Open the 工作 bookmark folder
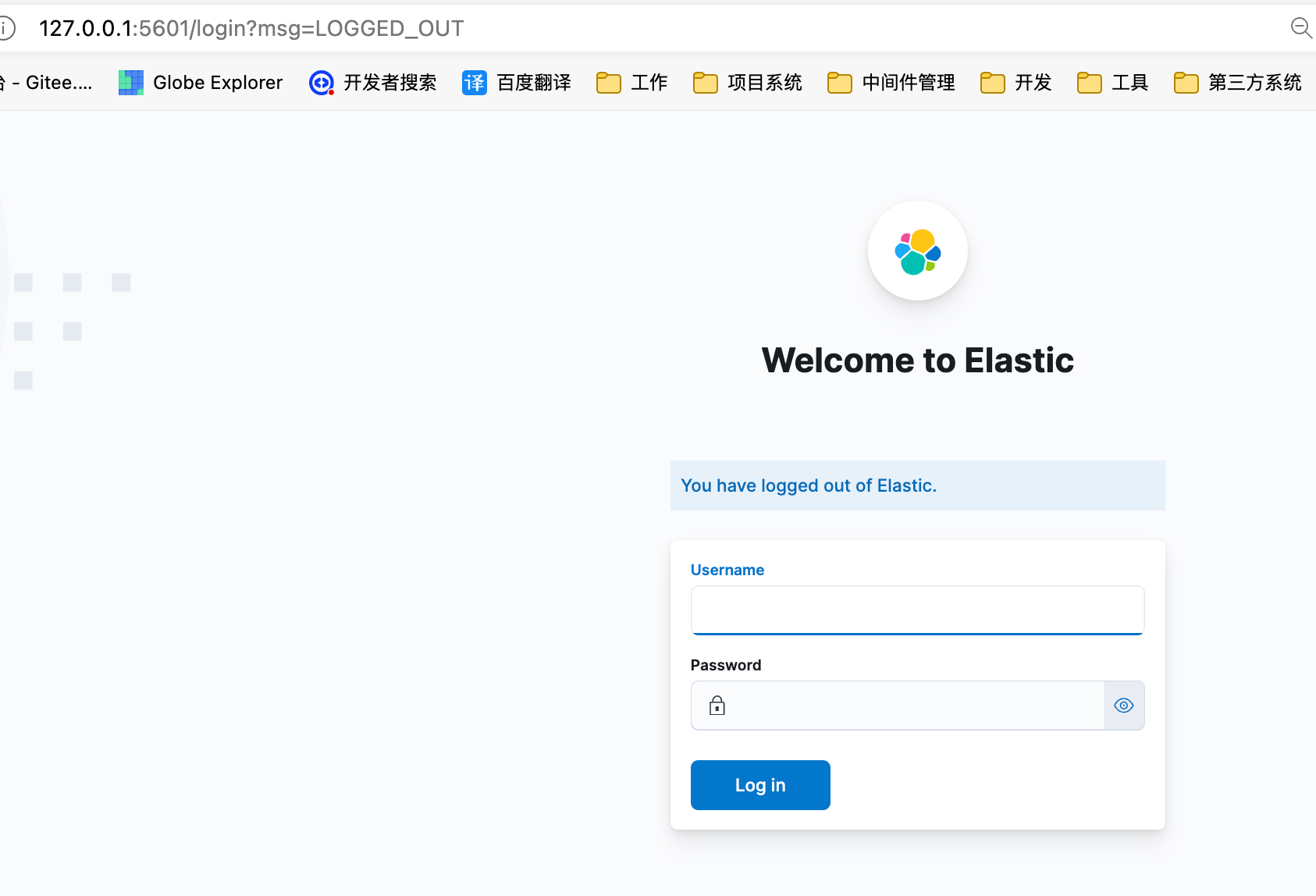Screen dimensions: 1316x896 point(632,83)
